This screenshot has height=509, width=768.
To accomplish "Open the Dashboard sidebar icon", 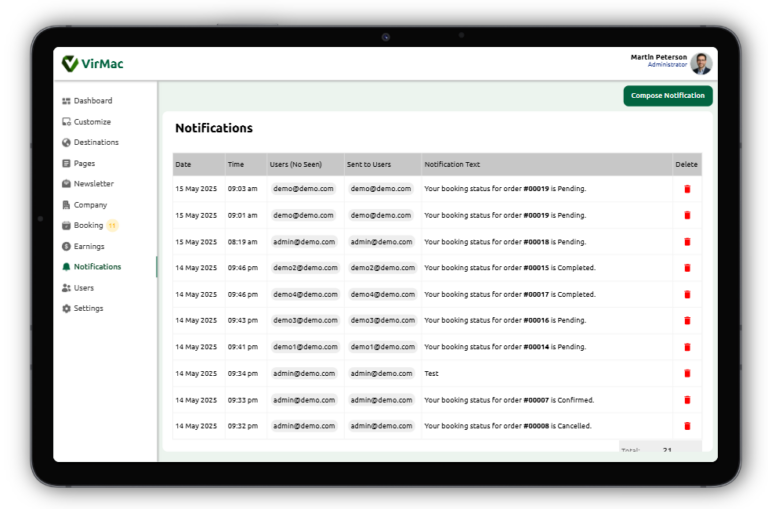I will pos(66,101).
